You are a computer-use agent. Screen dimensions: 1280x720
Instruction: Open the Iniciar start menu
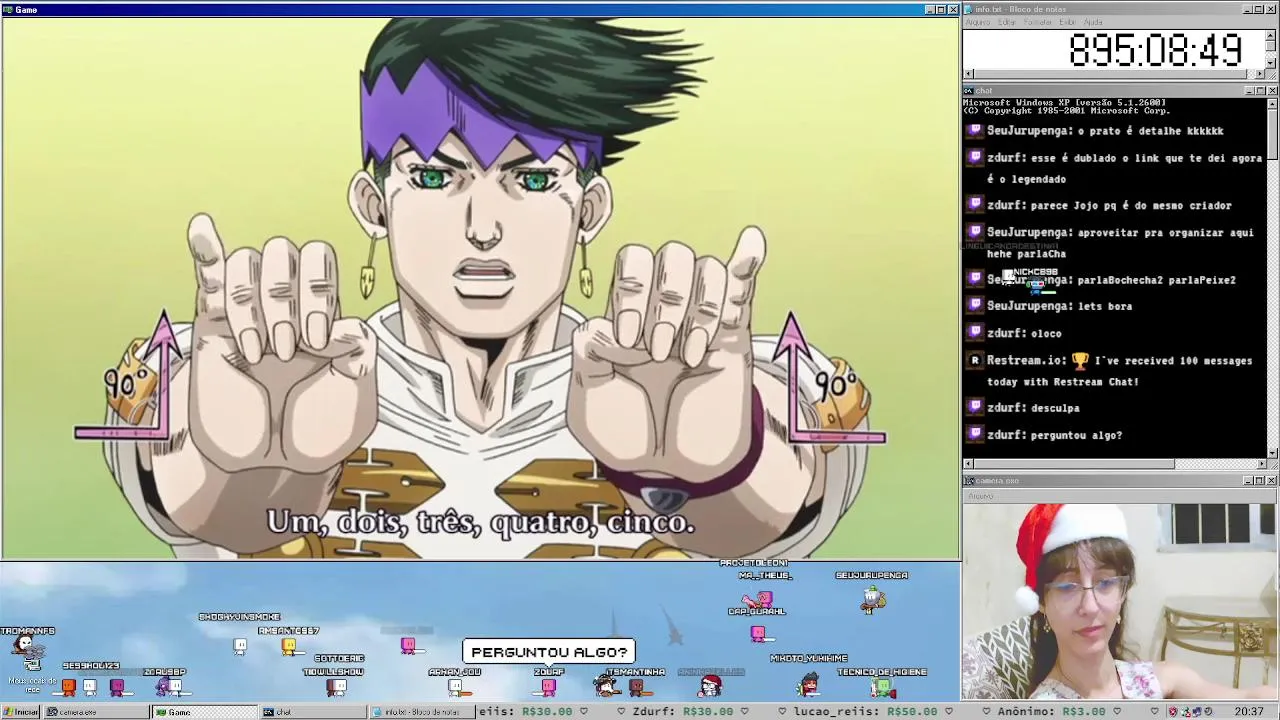21,712
